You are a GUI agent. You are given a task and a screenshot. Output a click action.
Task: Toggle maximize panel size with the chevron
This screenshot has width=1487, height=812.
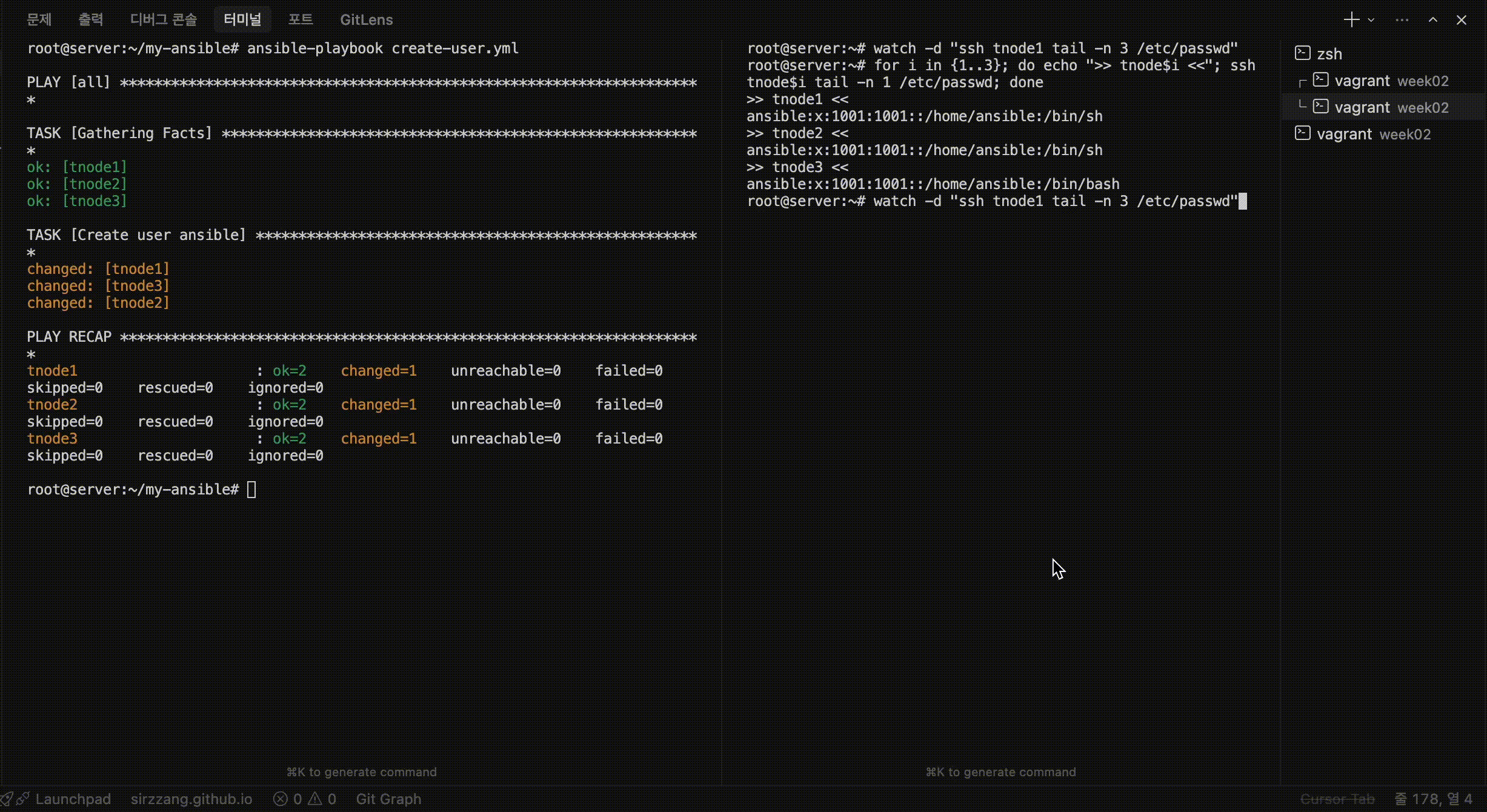click(1433, 19)
